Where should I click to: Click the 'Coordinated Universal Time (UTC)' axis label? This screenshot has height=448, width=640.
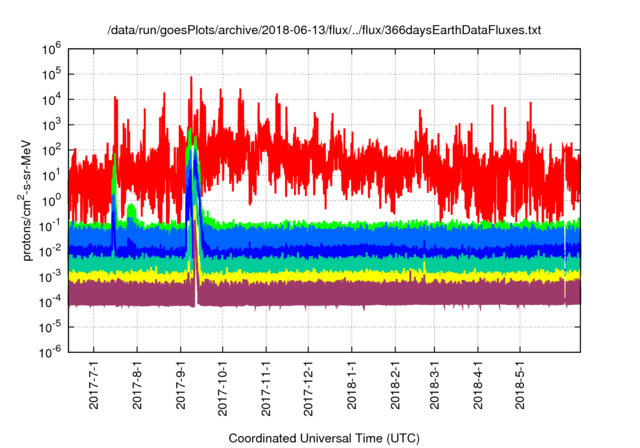(x=324, y=438)
